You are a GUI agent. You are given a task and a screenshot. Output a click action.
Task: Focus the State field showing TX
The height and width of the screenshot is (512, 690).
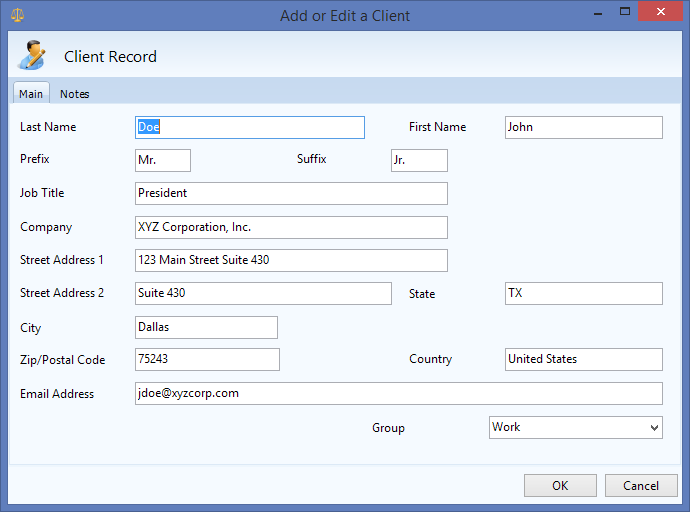click(584, 293)
